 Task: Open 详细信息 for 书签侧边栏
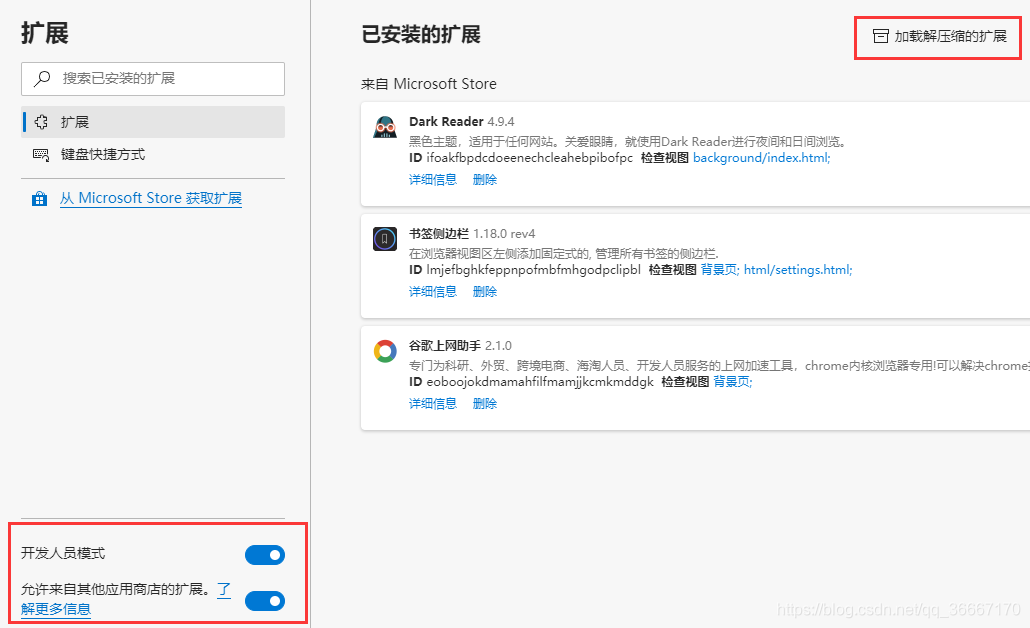433,292
